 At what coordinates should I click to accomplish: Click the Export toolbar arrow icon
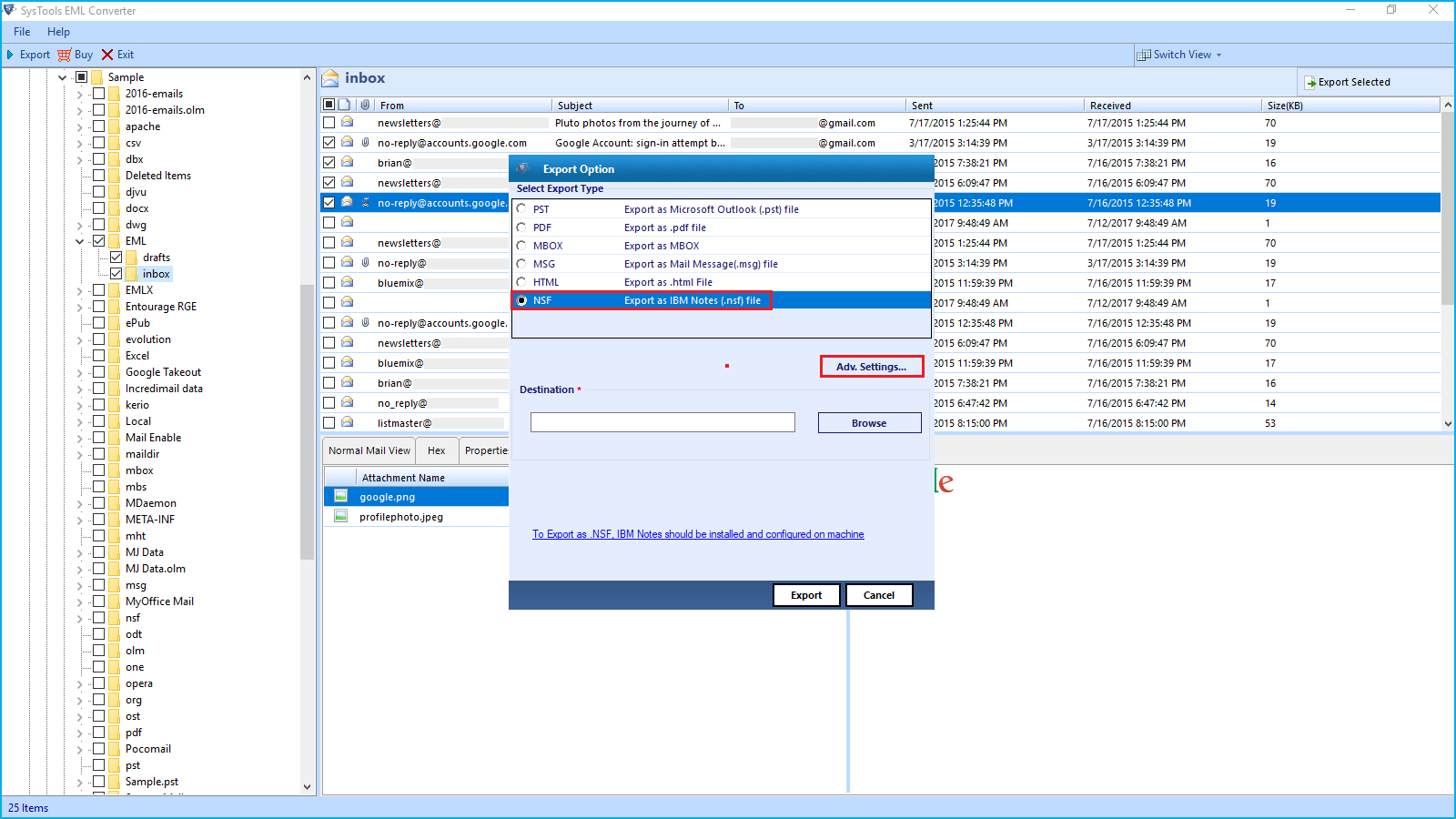(x=10, y=55)
